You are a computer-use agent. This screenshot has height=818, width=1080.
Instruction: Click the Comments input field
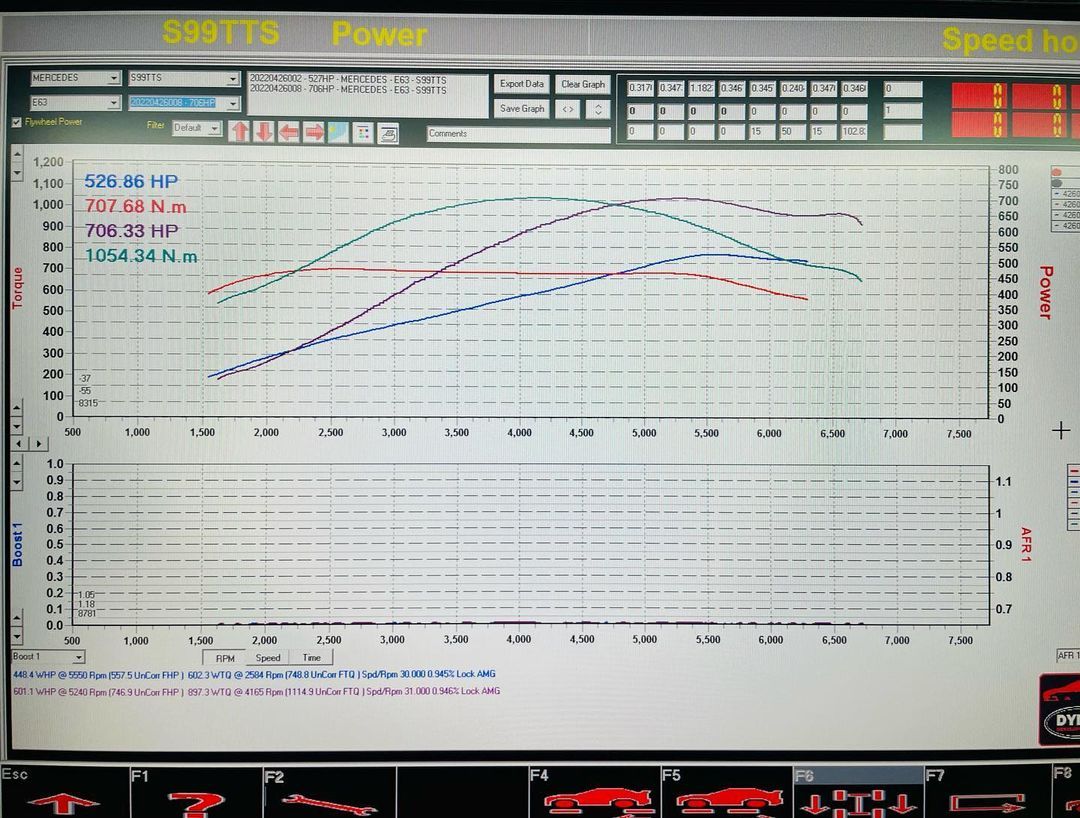pyautogui.click(x=518, y=134)
